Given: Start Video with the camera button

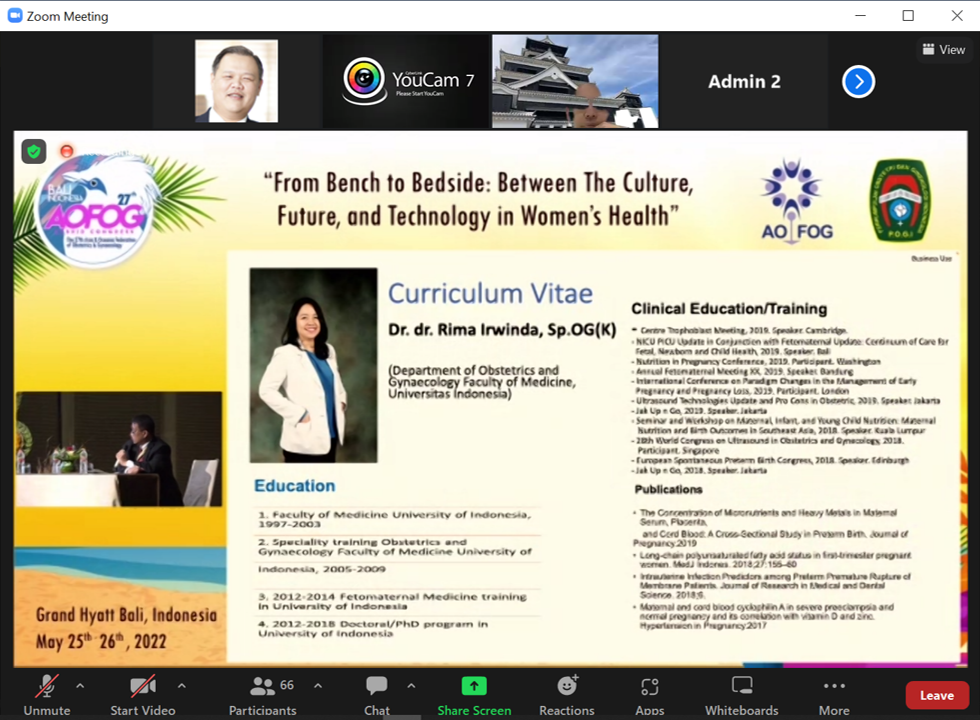Looking at the screenshot, I should point(143,694).
